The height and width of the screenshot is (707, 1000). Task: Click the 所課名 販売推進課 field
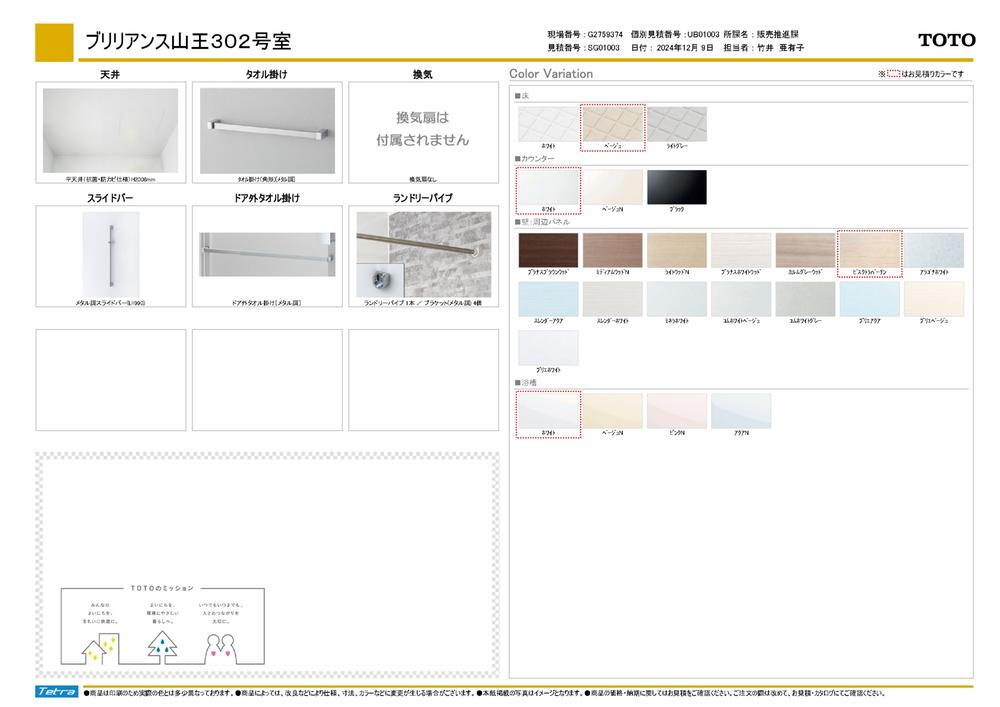(x=761, y=34)
